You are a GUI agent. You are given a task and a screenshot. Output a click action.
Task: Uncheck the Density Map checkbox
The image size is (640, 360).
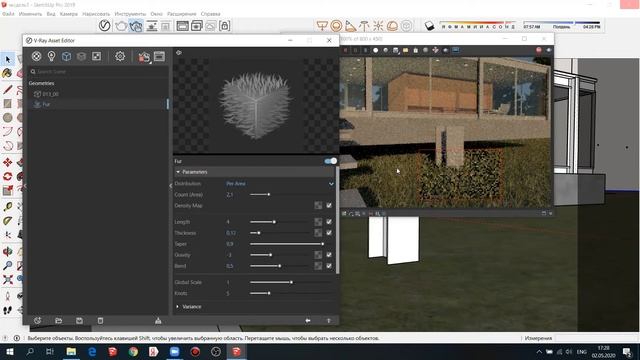coord(329,205)
